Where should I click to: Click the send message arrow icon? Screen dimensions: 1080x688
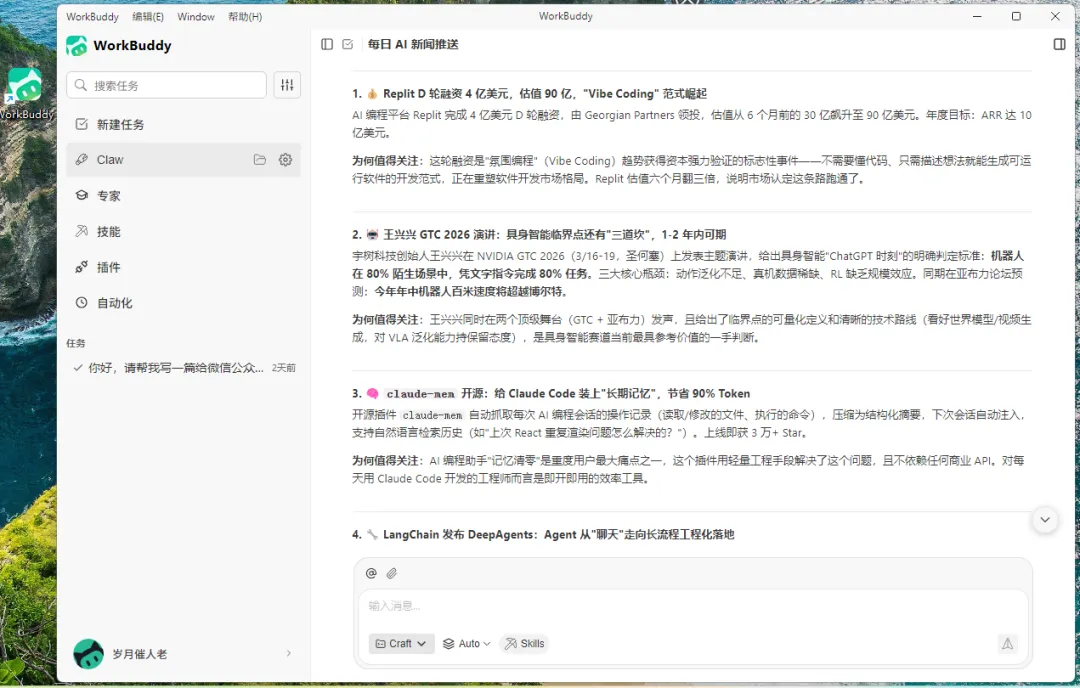(x=1007, y=643)
